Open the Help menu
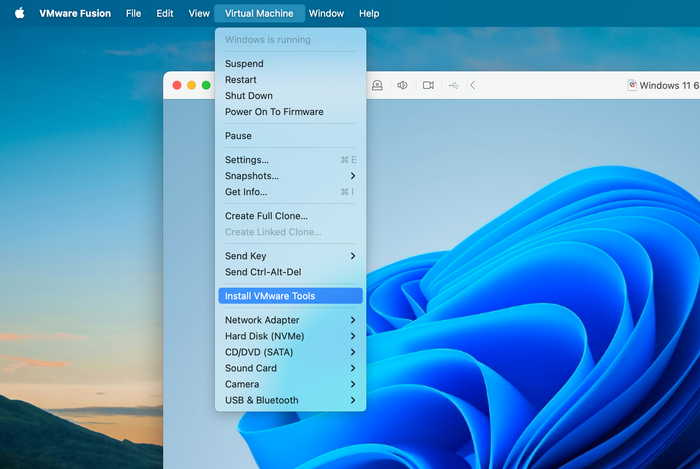The height and width of the screenshot is (469, 700). pos(369,13)
